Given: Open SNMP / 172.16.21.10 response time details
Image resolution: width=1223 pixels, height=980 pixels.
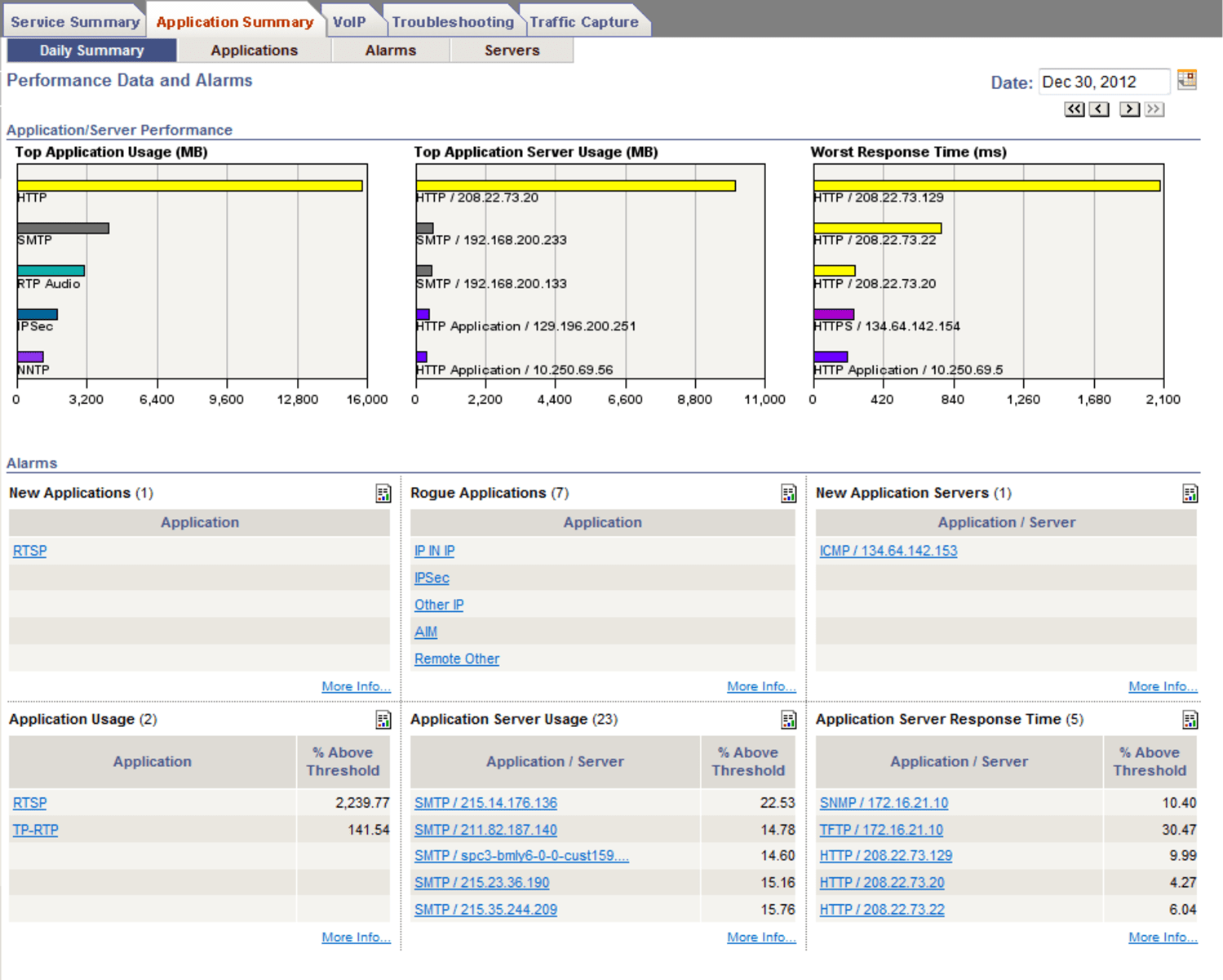Looking at the screenshot, I should coord(883,803).
